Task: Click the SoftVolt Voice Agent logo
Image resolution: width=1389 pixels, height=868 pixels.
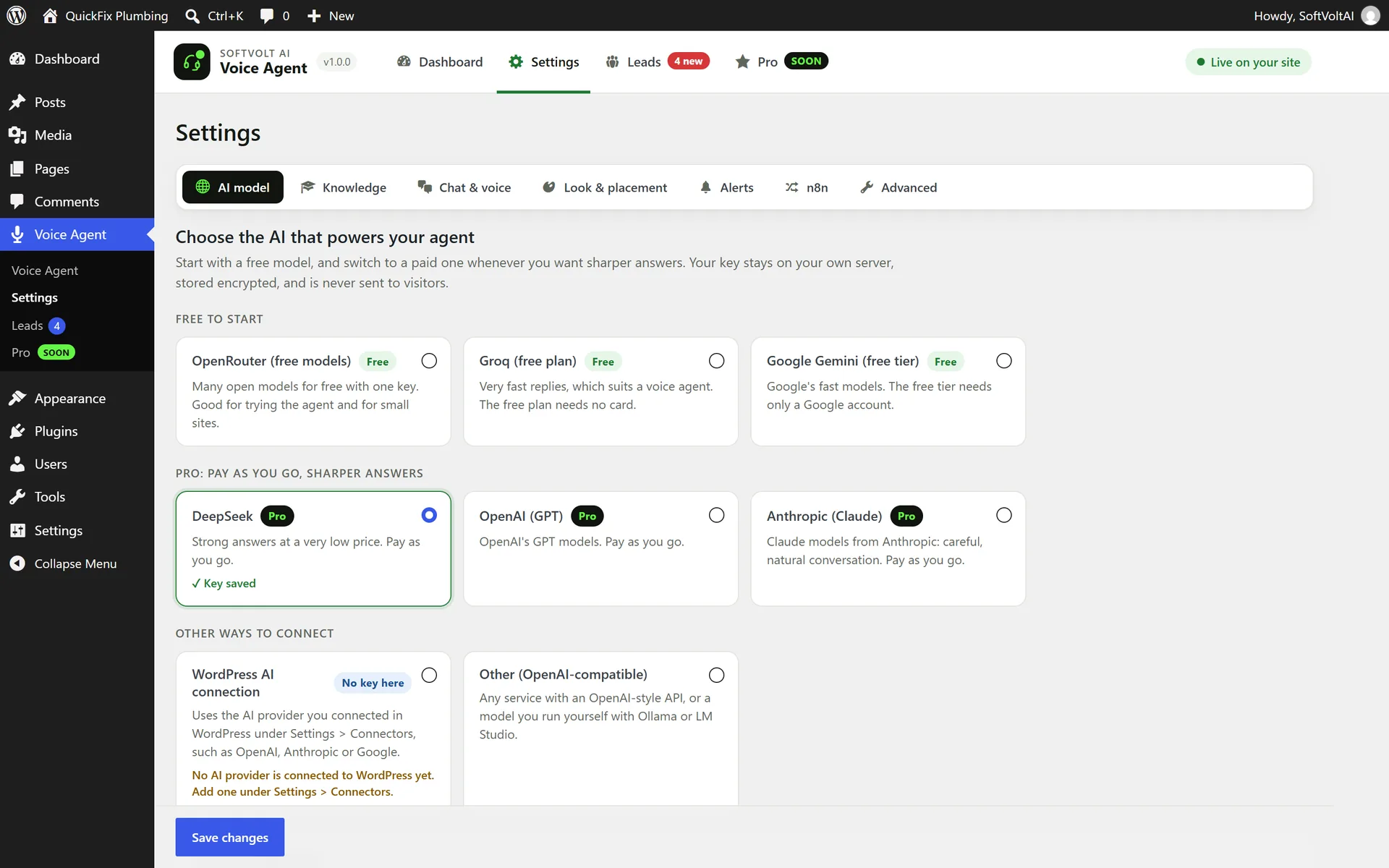Action: point(192,61)
